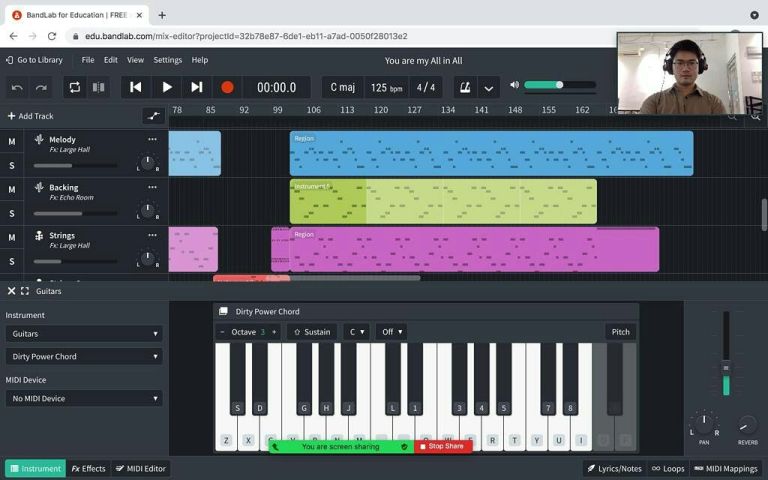Open the Settings menu
Image resolution: width=768 pixels, height=480 pixels.
(x=168, y=60)
